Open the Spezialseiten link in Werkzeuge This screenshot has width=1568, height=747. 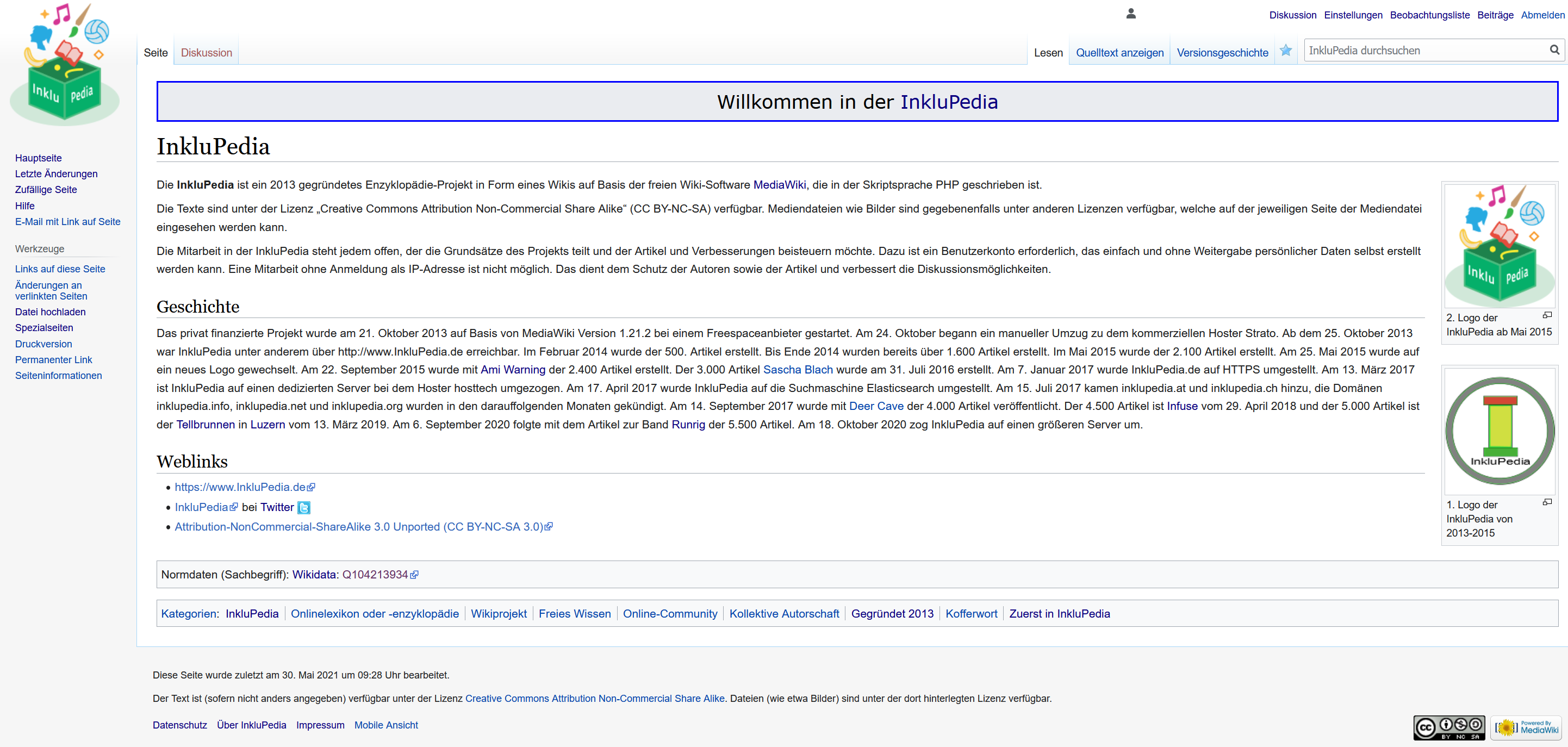44,327
